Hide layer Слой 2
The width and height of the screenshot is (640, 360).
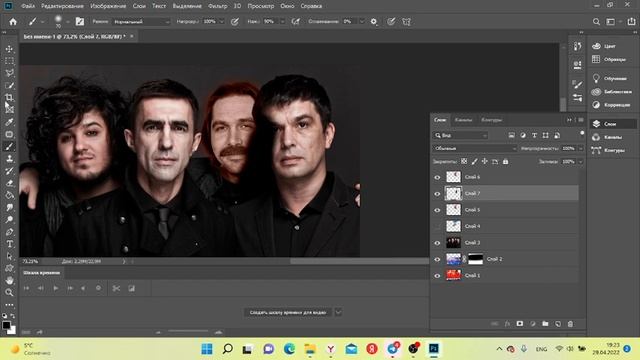coord(438,259)
